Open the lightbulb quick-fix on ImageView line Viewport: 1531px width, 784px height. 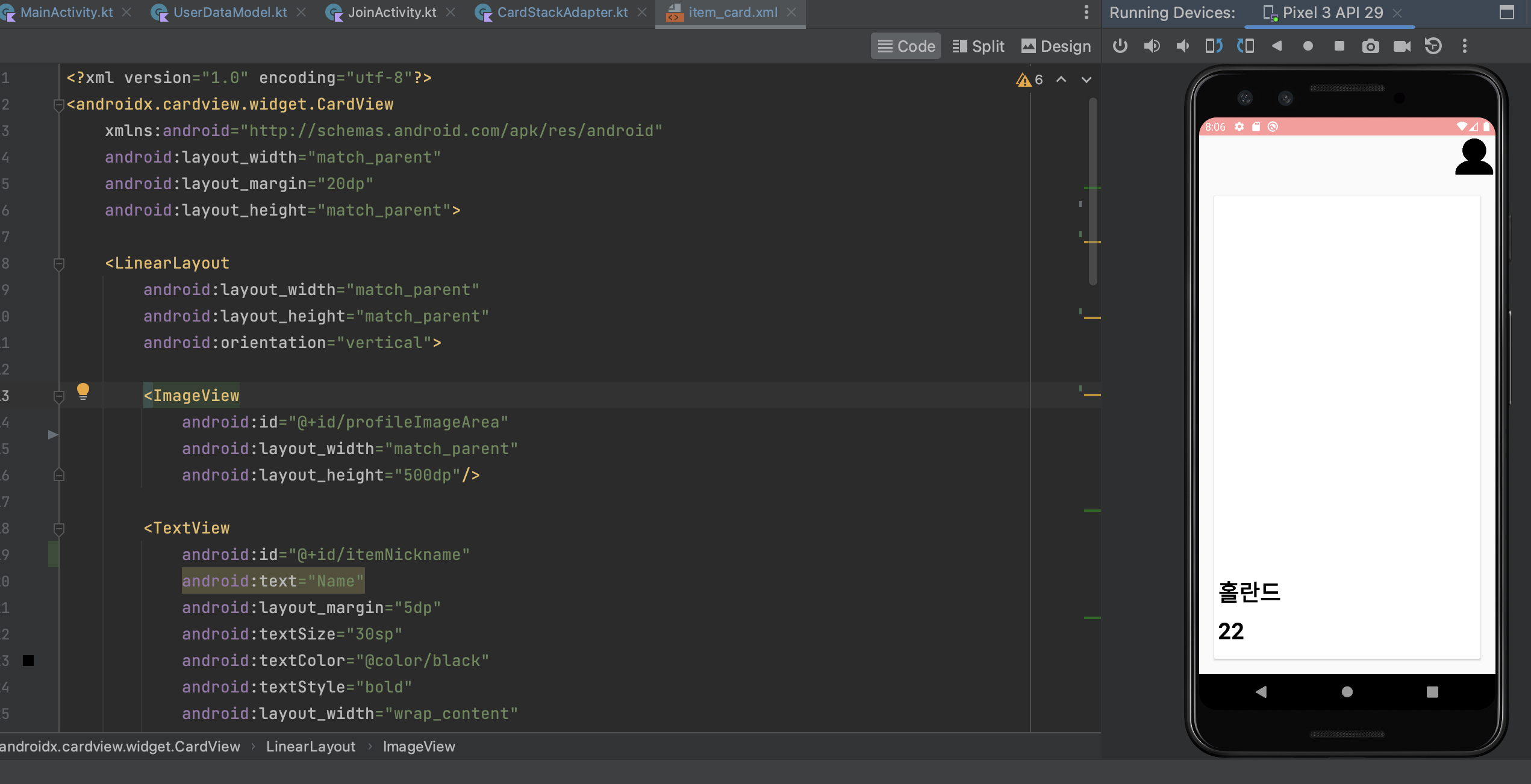[83, 391]
